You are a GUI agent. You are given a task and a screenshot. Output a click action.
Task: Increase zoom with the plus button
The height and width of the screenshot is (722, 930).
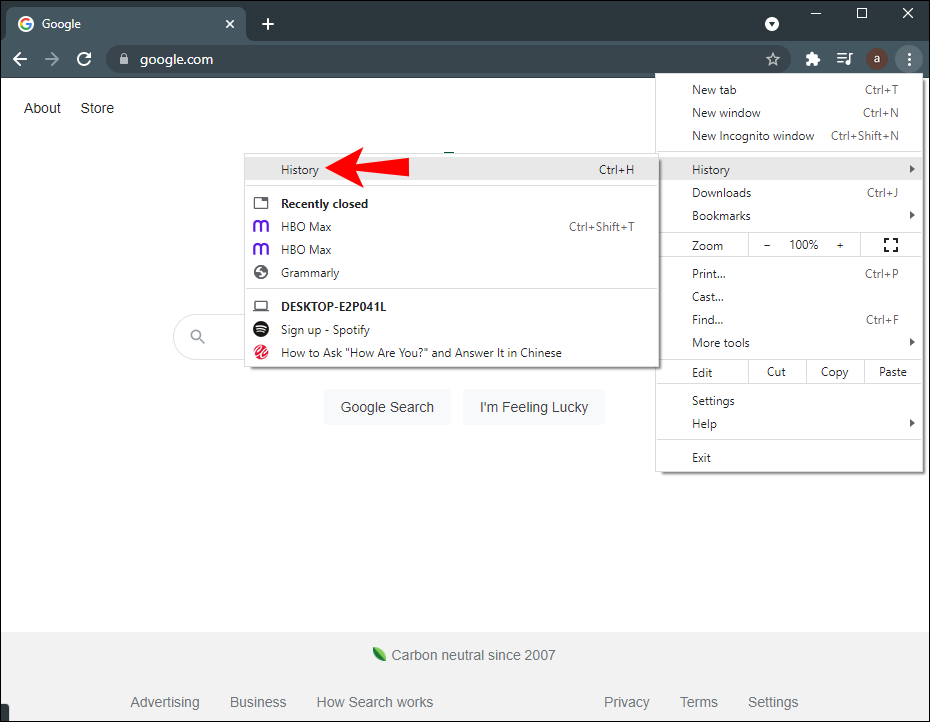(840, 245)
